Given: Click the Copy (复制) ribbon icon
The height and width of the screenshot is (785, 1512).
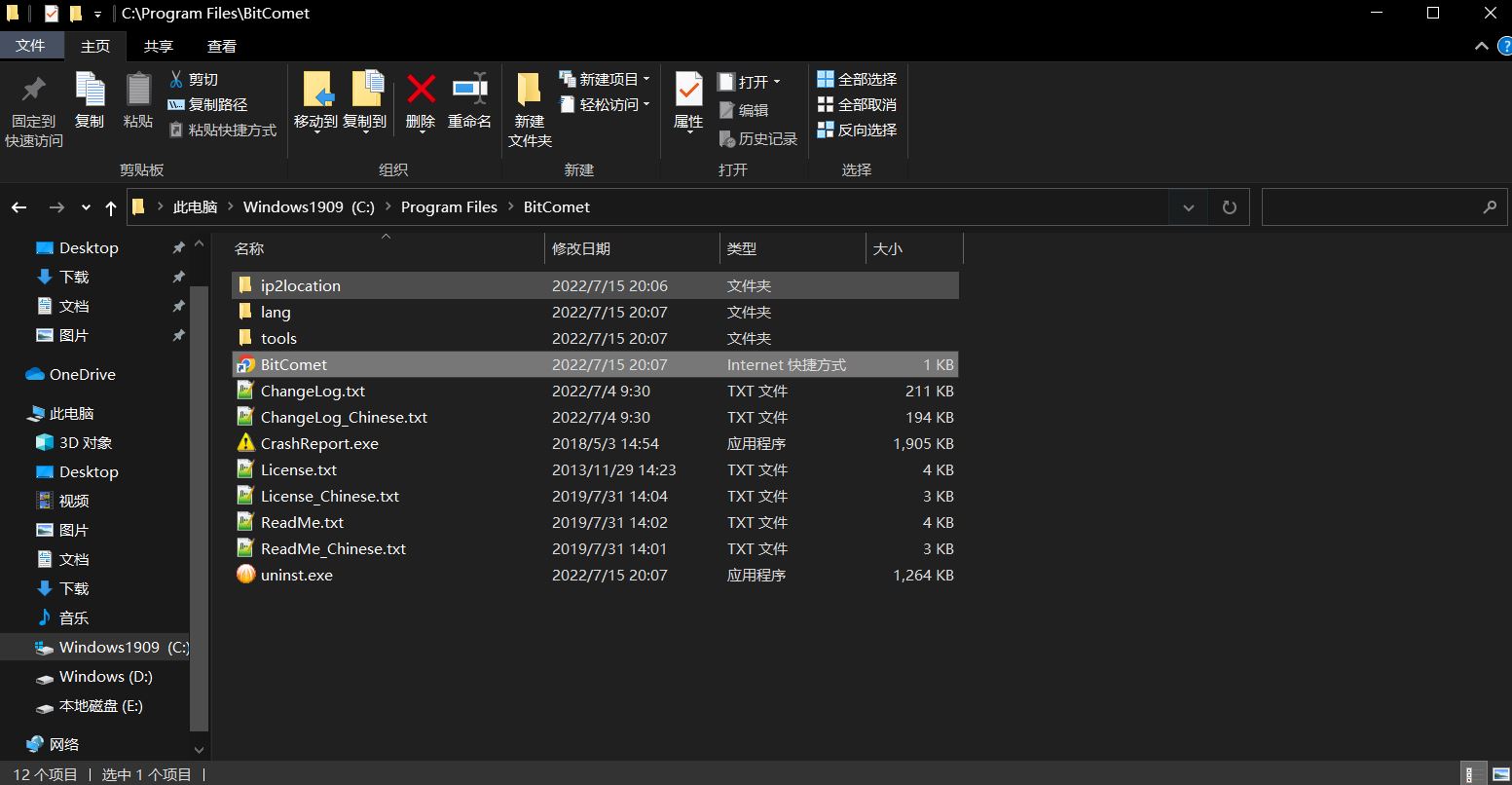Looking at the screenshot, I should tap(90, 91).
